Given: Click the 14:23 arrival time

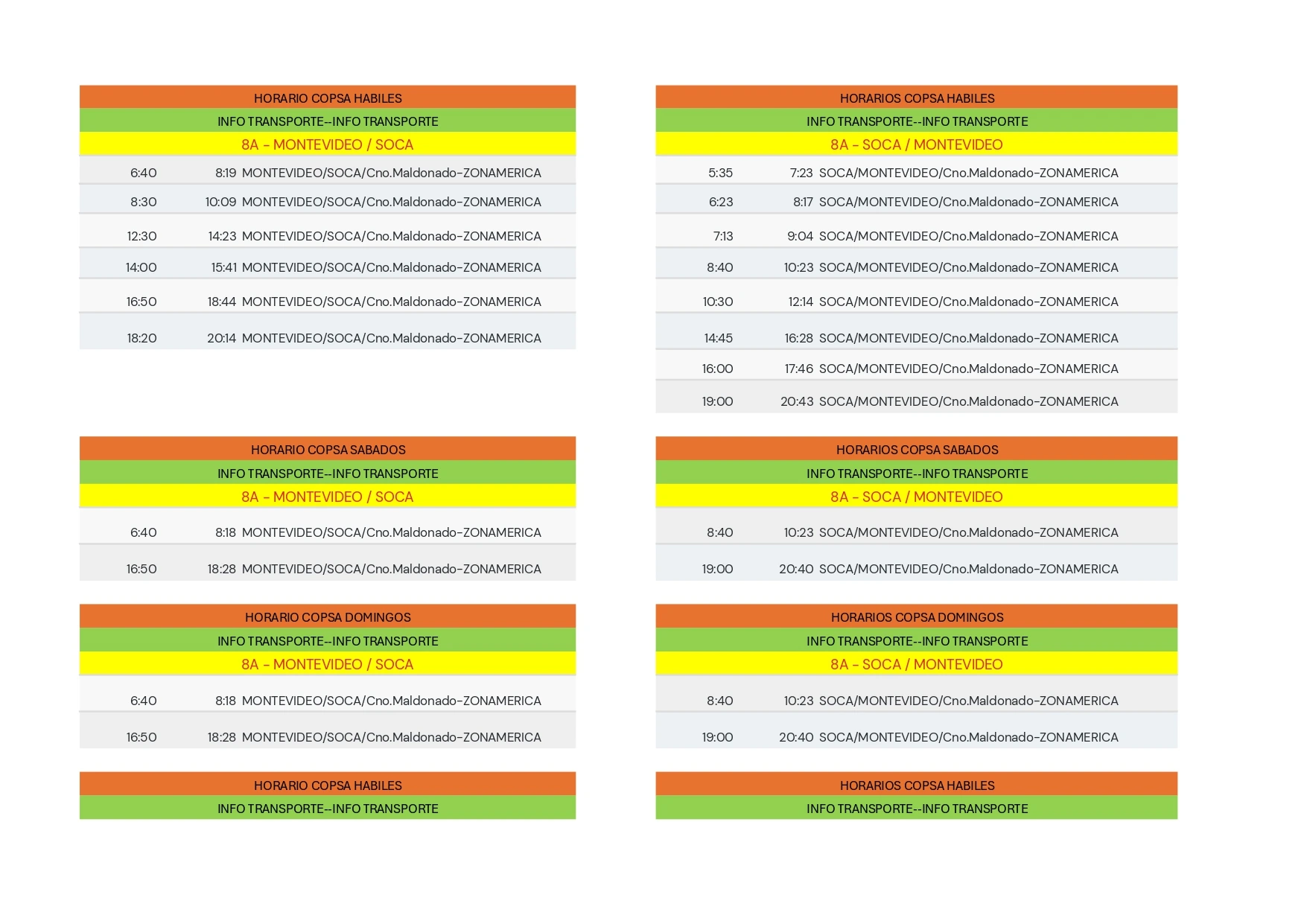Looking at the screenshot, I should point(222,236).
